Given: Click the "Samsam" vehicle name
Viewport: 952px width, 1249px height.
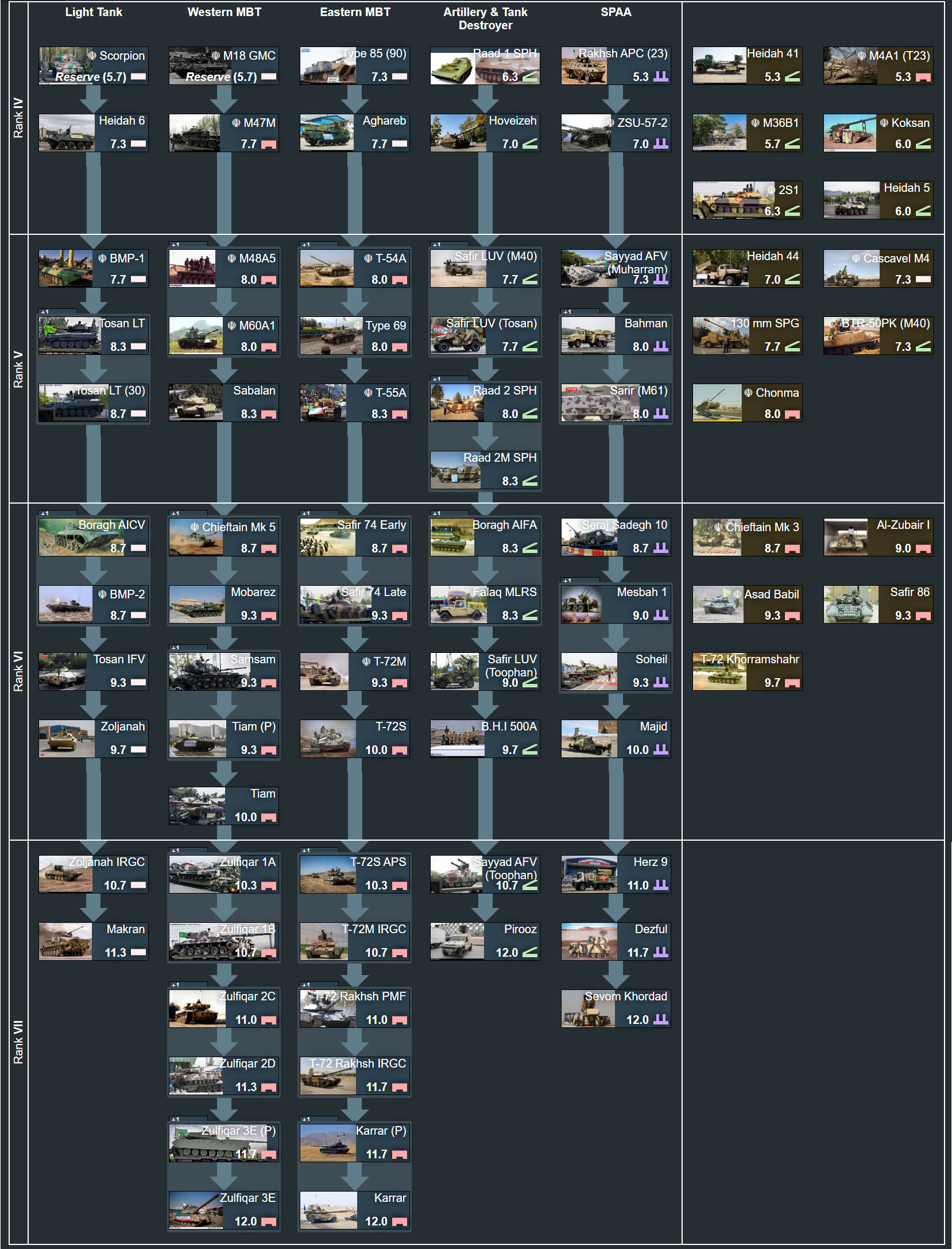Looking at the screenshot, I should [x=253, y=659].
